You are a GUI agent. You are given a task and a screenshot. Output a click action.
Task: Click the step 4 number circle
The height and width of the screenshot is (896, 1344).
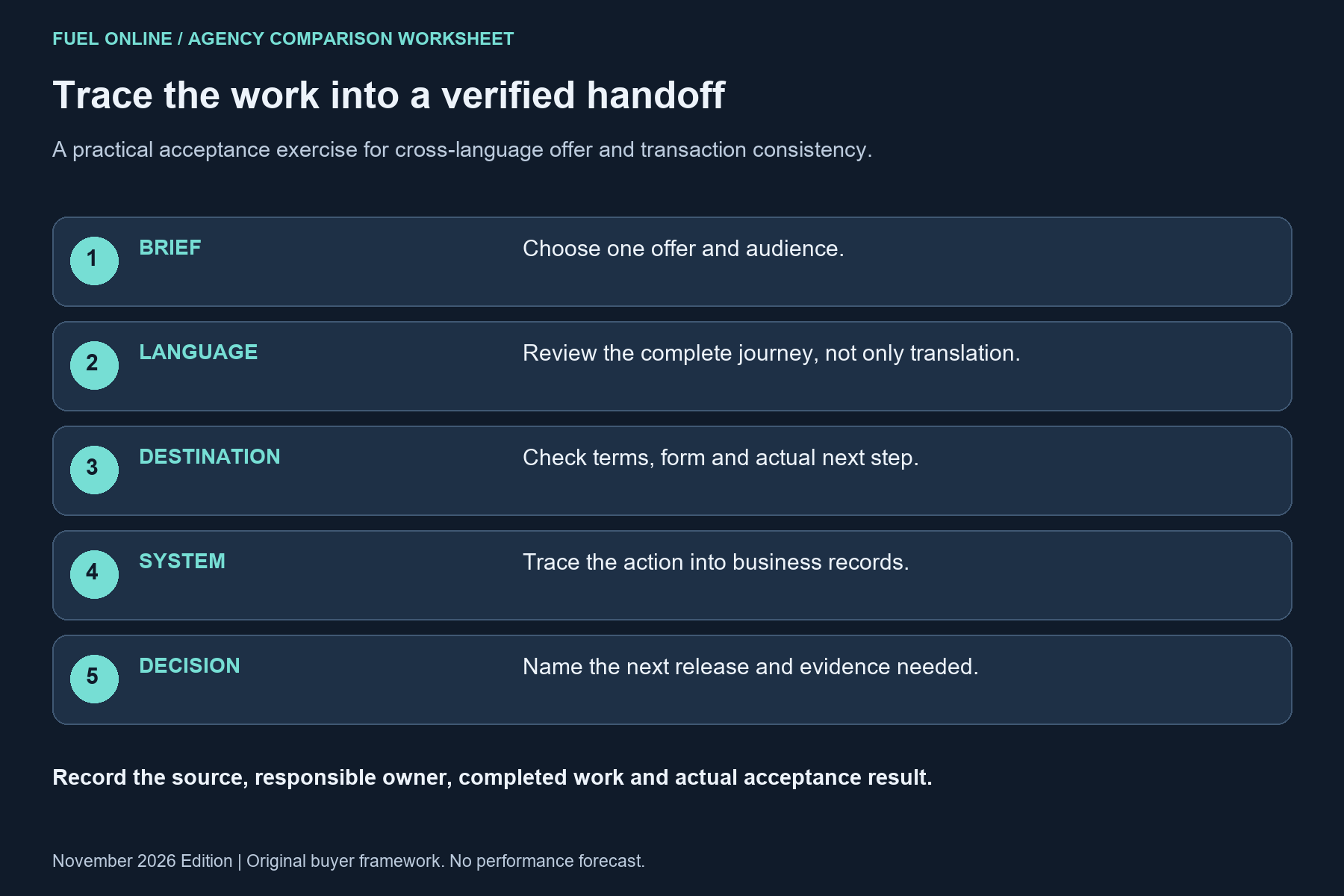[94, 574]
